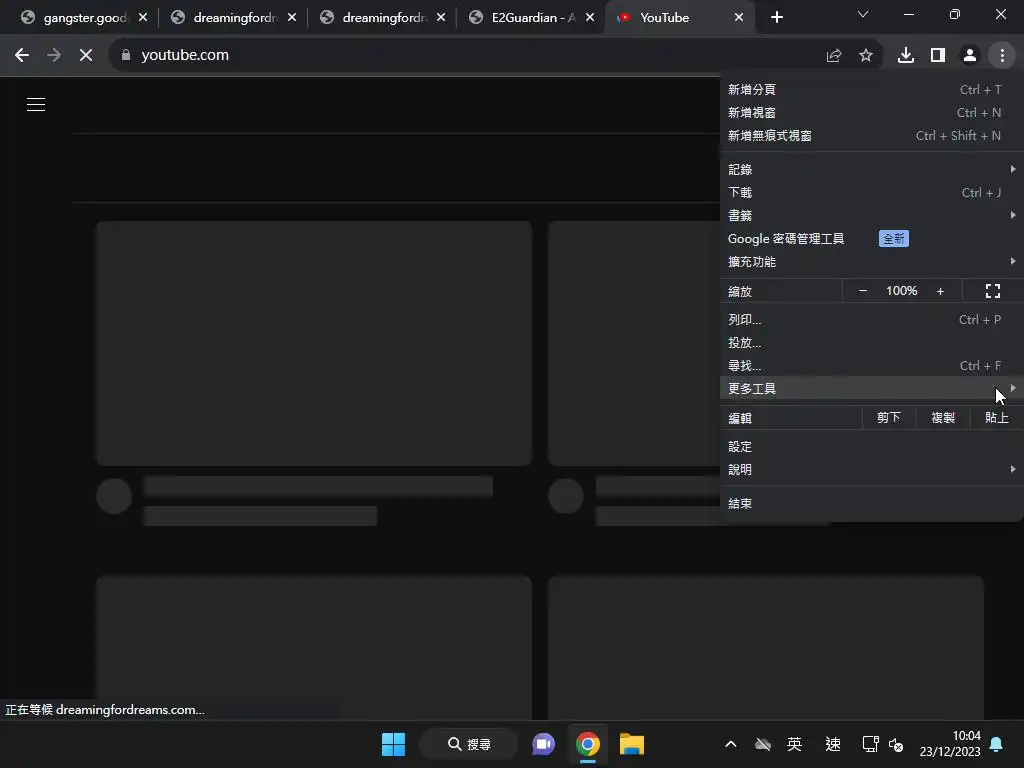View site information lock icon
Image resolution: width=1024 pixels, height=768 pixels.
126,56
